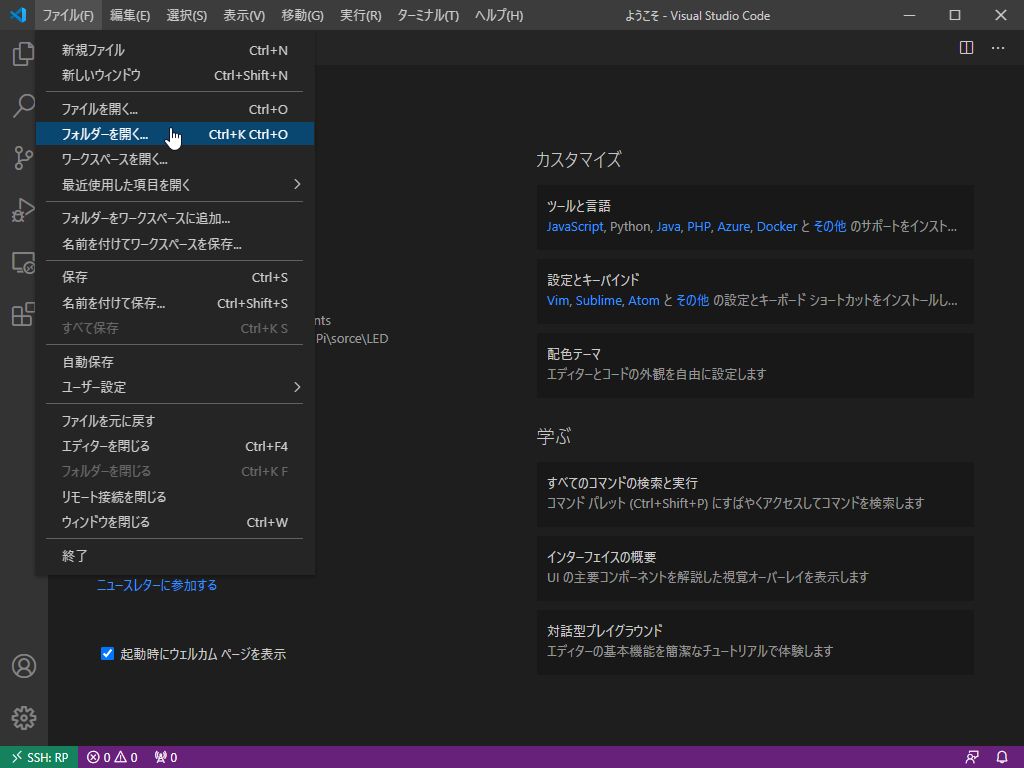Open the Source Control view
Screen dimensions: 1024x768
[22, 158]
